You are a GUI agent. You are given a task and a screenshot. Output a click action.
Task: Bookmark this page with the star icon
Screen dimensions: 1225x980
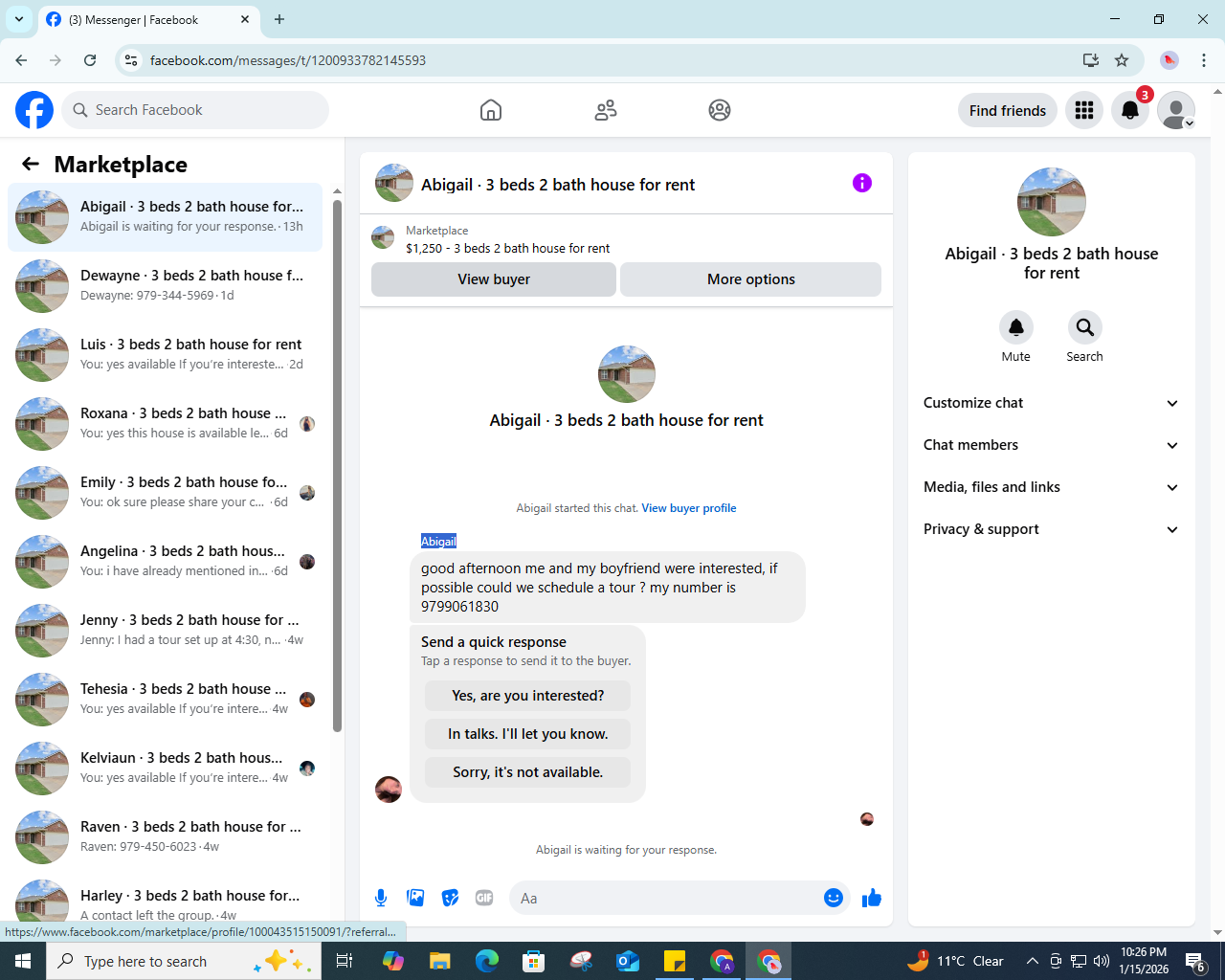coord(1122,60)
